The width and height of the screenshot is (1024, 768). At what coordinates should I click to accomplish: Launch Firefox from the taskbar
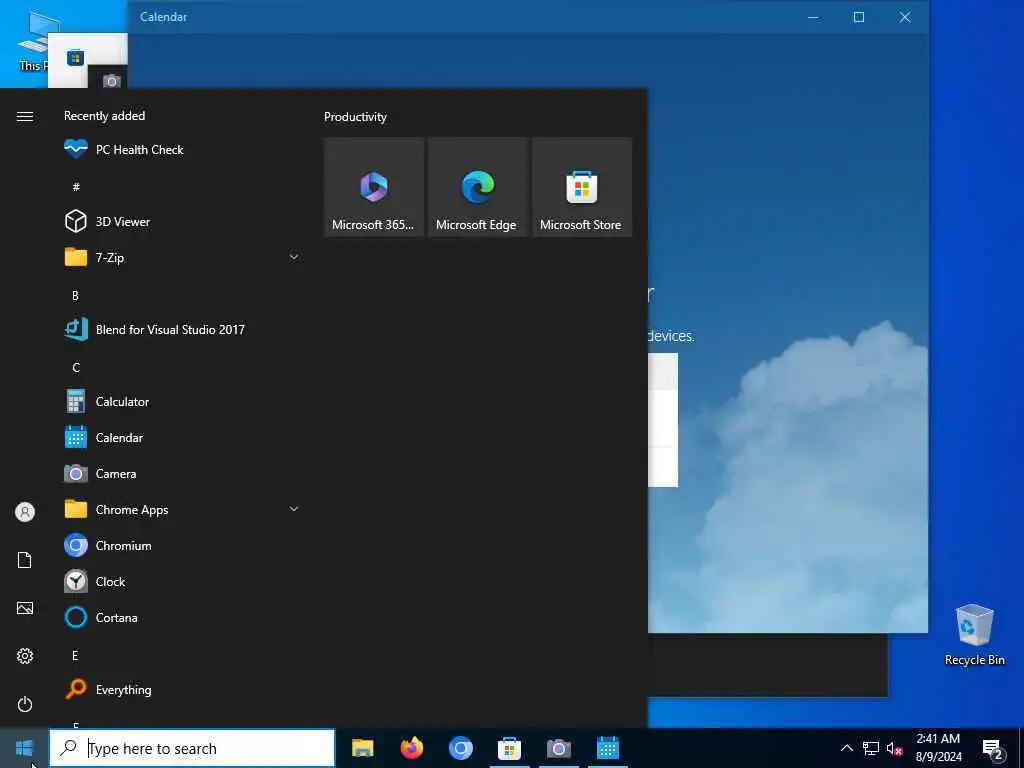(411, 748)
